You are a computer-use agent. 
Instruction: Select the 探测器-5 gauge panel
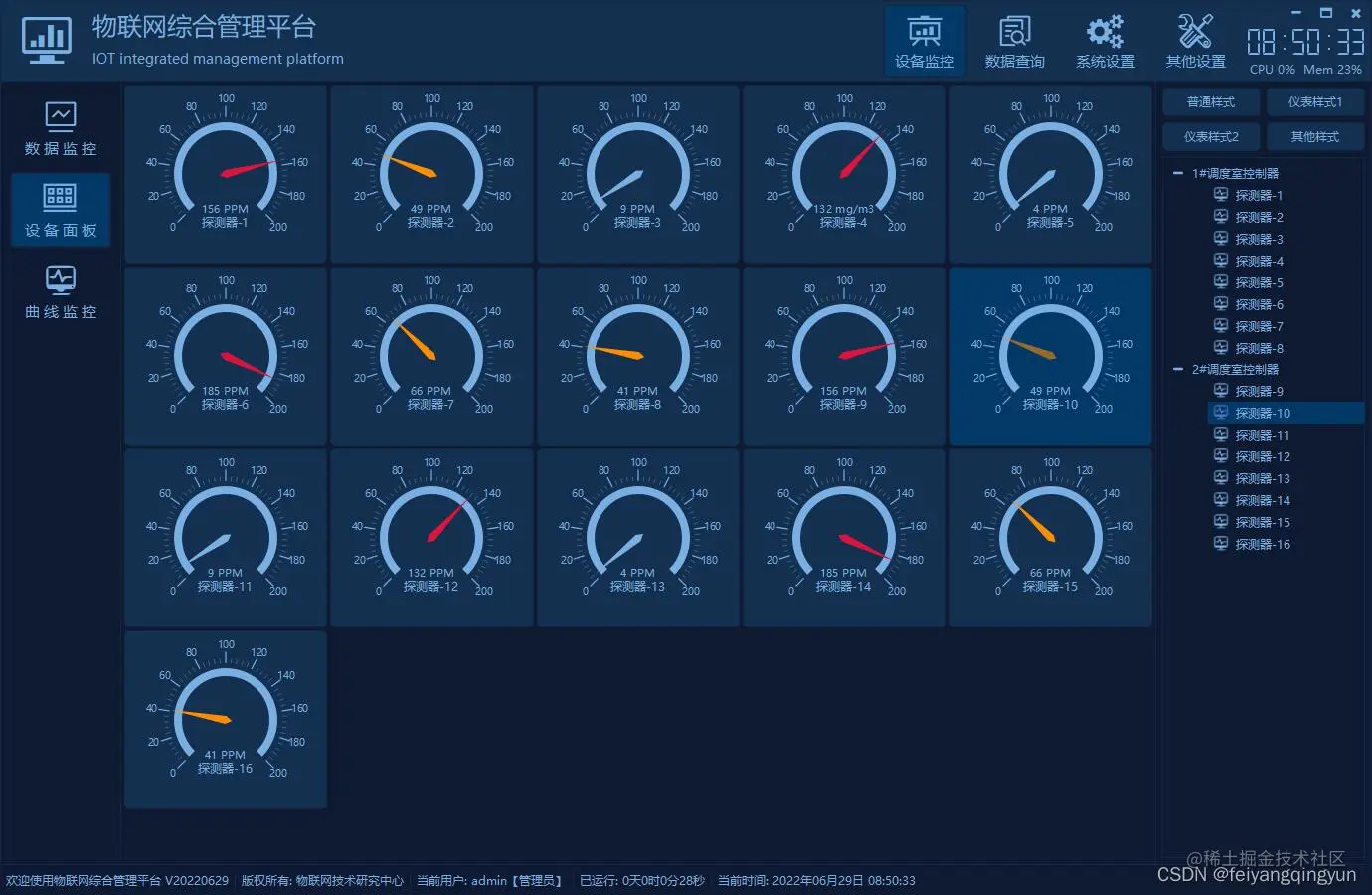click(1051, 174)
